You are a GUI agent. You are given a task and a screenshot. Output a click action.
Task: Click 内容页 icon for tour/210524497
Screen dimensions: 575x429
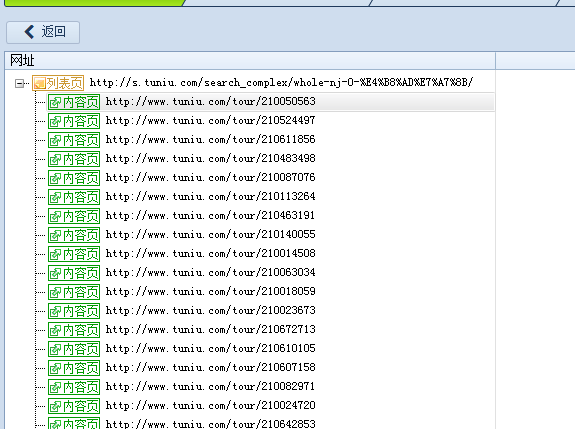74,121
